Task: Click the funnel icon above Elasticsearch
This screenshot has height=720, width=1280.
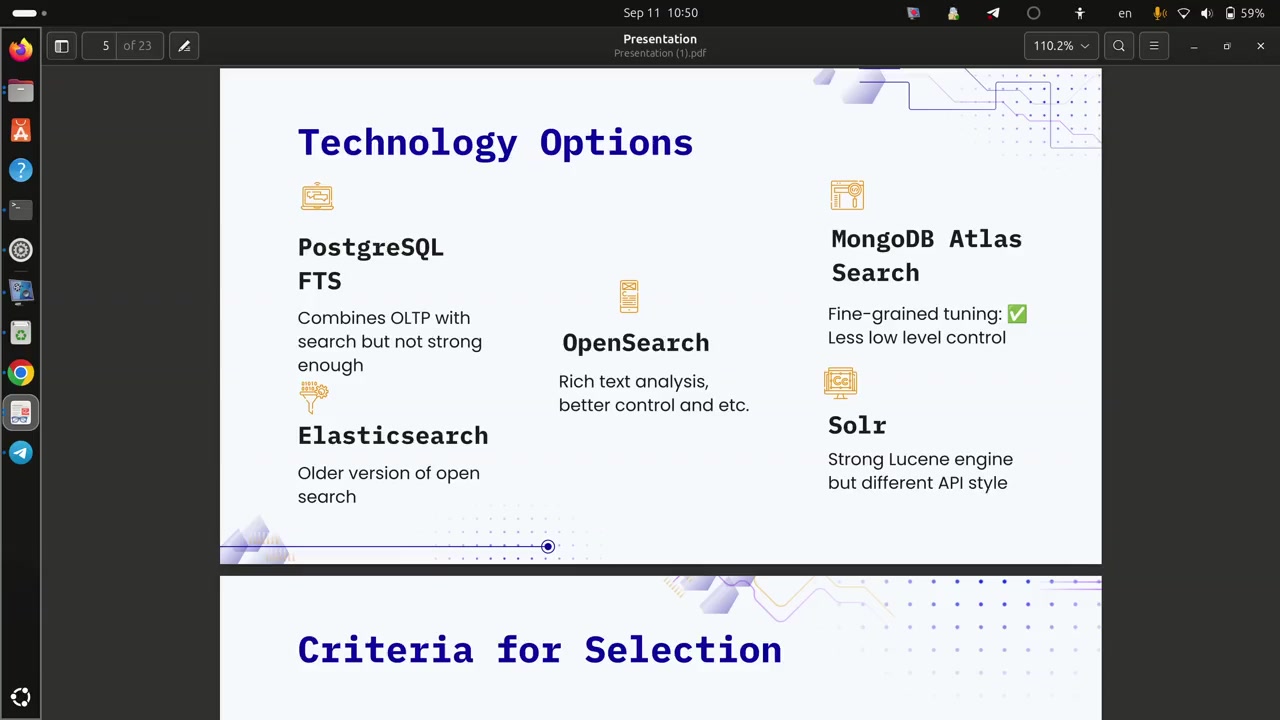Action: [x=314, y=397]
